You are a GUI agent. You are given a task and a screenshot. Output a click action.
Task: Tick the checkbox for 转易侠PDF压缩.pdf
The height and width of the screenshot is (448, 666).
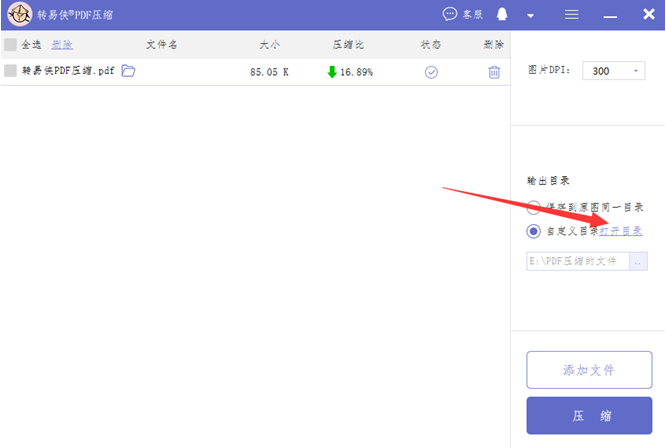tap(10, 70)
